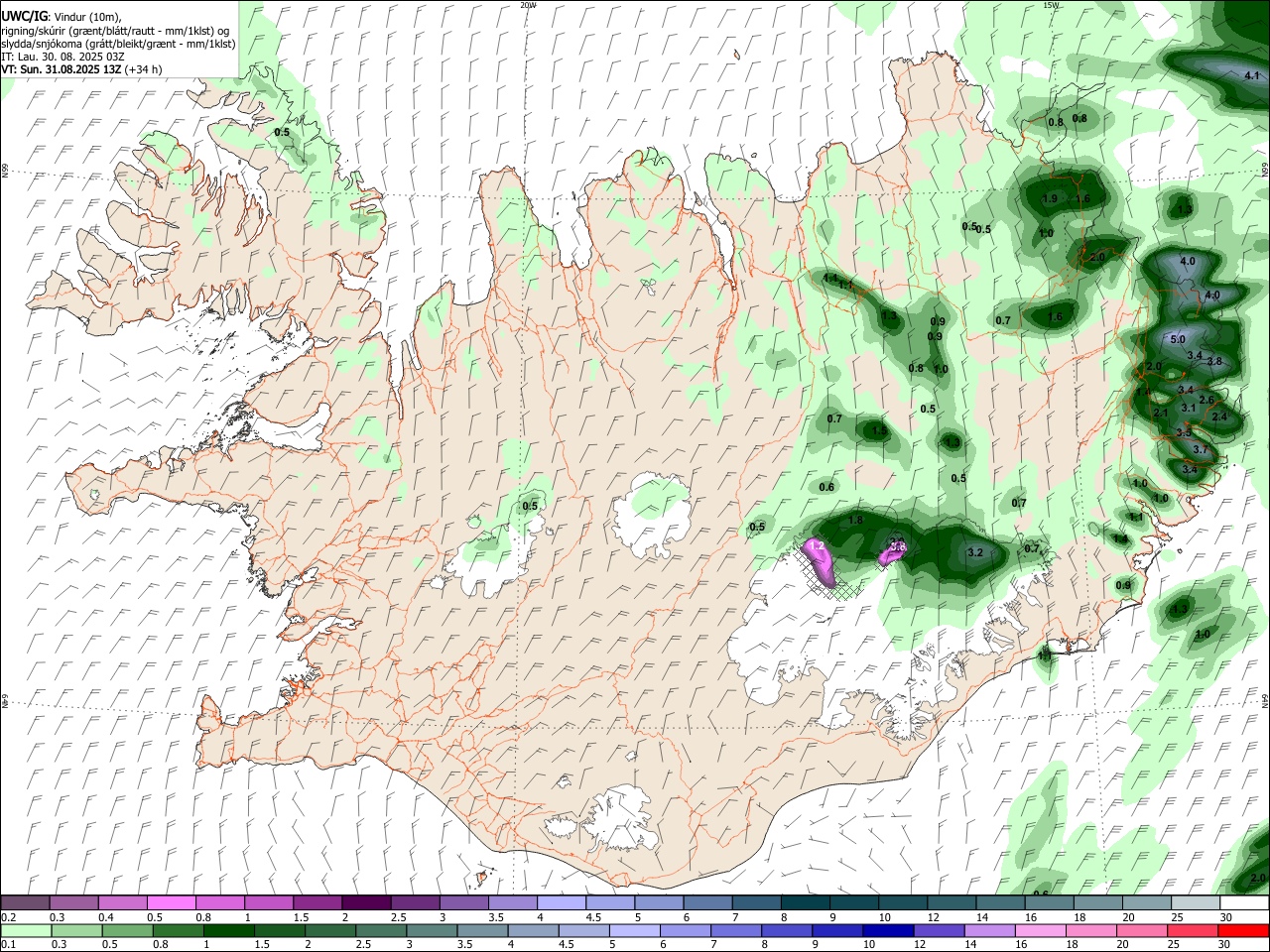
Task: Click the 'UWC/IG: Vindur (10m),' title line
Action: click(61, 16)
